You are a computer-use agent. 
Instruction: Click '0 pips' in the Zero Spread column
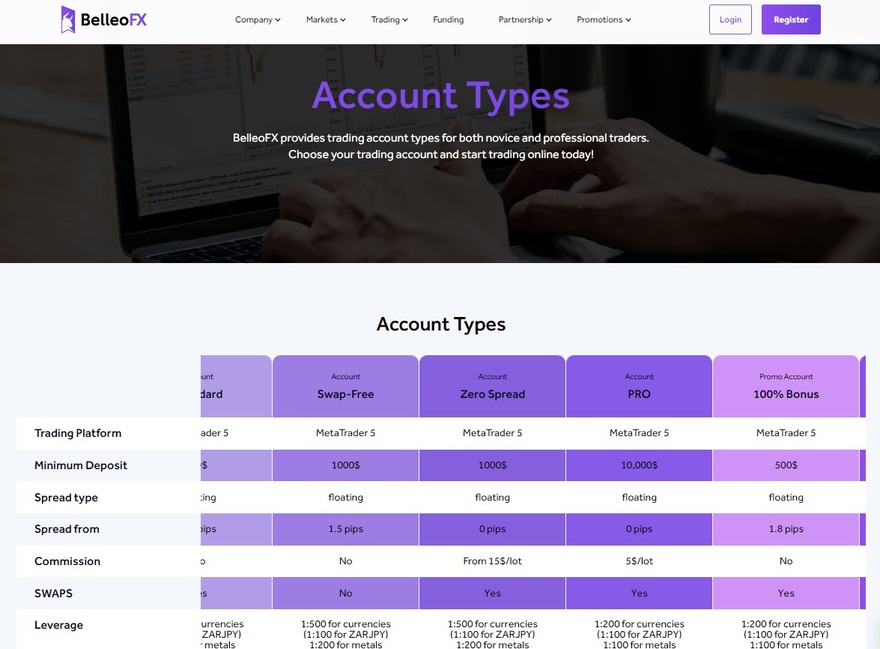[x=492, y=529]
